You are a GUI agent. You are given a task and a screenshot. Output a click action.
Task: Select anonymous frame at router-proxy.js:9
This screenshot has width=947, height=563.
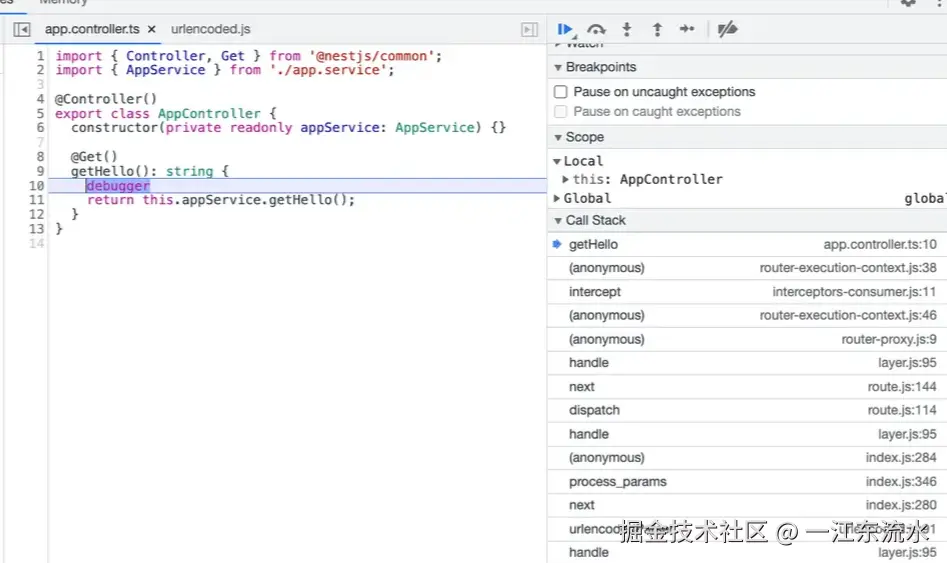747,339
